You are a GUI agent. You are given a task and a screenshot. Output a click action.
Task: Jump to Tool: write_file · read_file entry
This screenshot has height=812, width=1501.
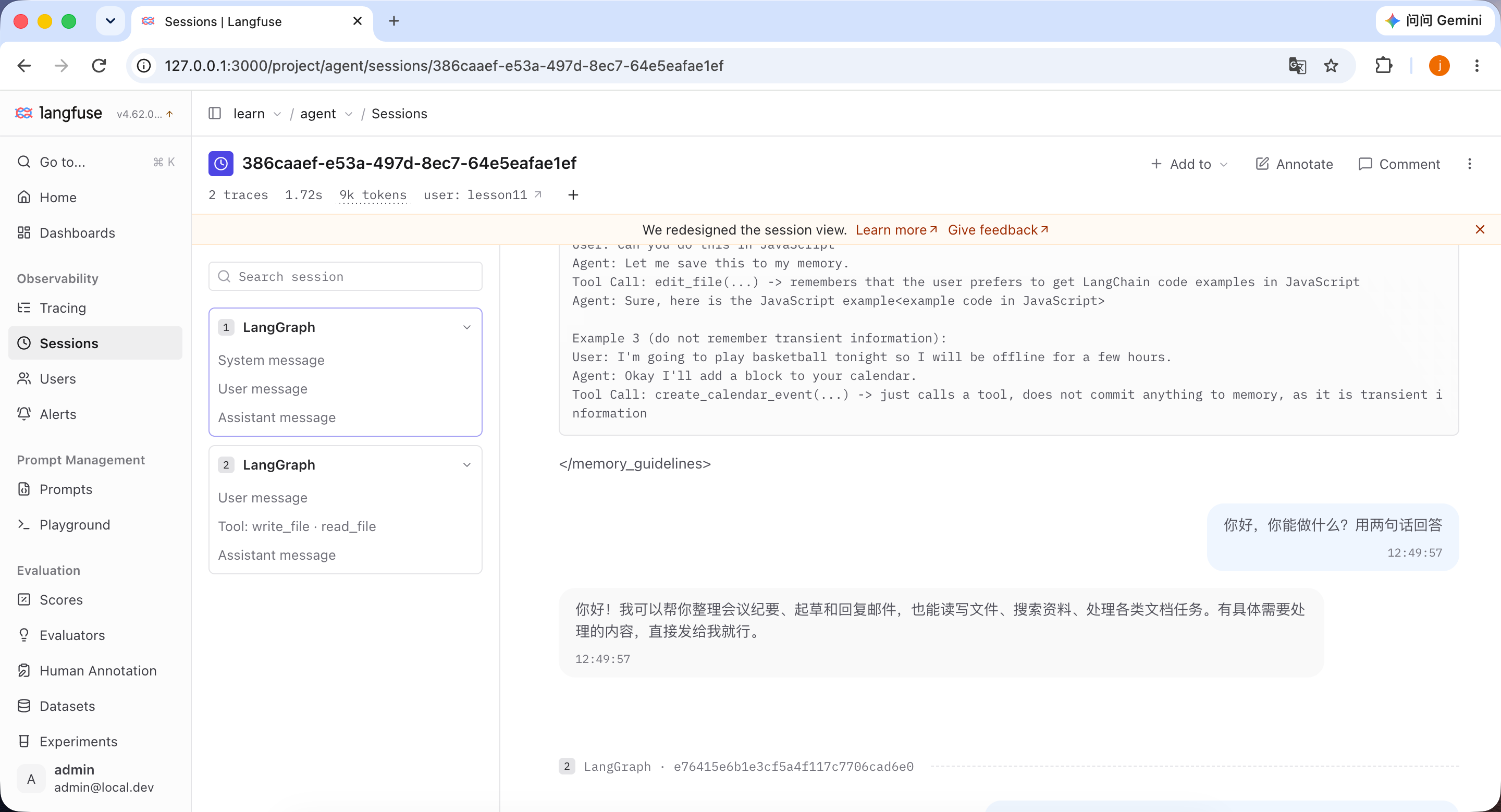point(297,526)
